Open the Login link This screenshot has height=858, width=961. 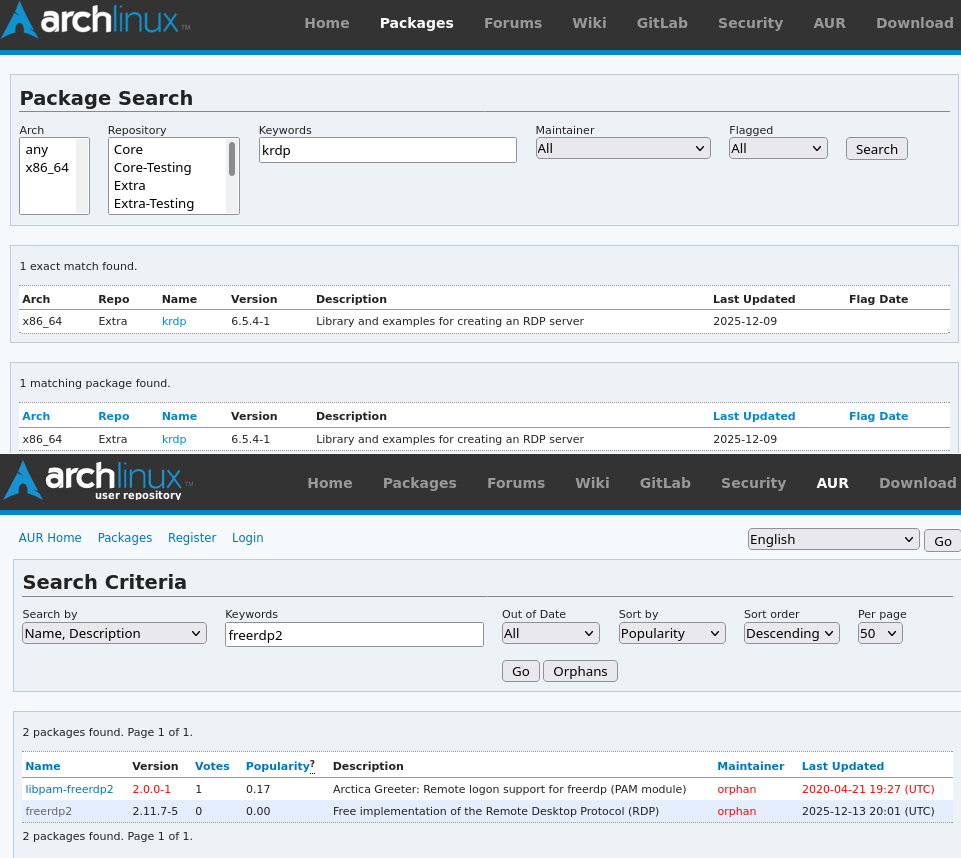click(x=248, y=537)
